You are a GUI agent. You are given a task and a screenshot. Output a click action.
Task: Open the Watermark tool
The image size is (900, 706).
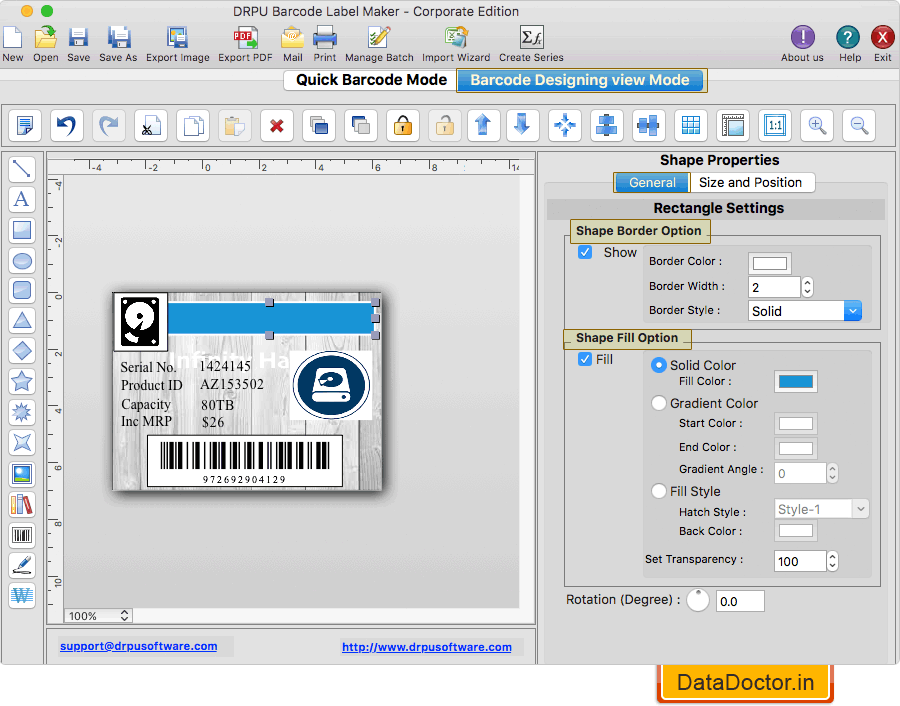click(22, 595)
